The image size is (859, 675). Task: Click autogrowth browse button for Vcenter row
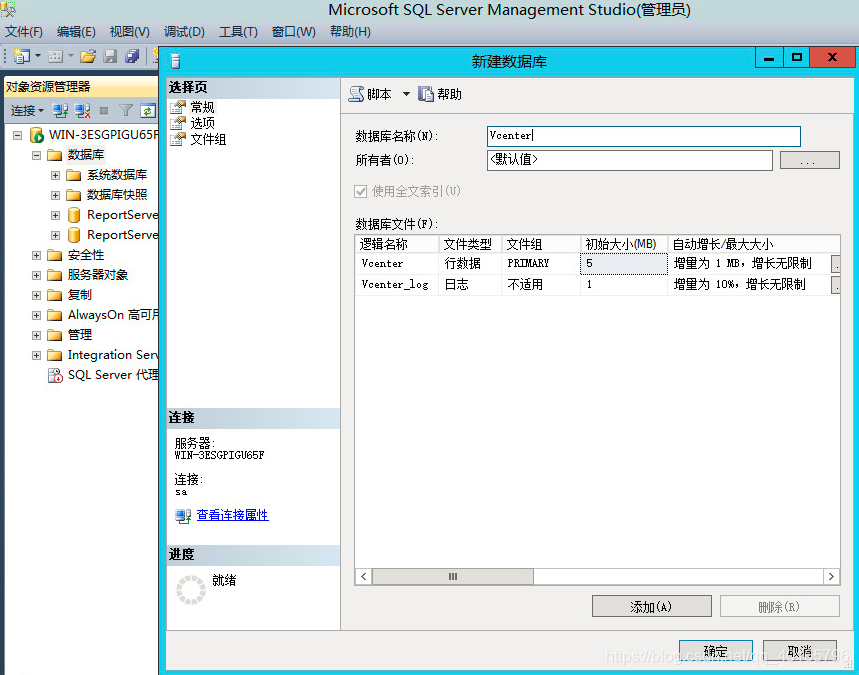pos(835,264)
